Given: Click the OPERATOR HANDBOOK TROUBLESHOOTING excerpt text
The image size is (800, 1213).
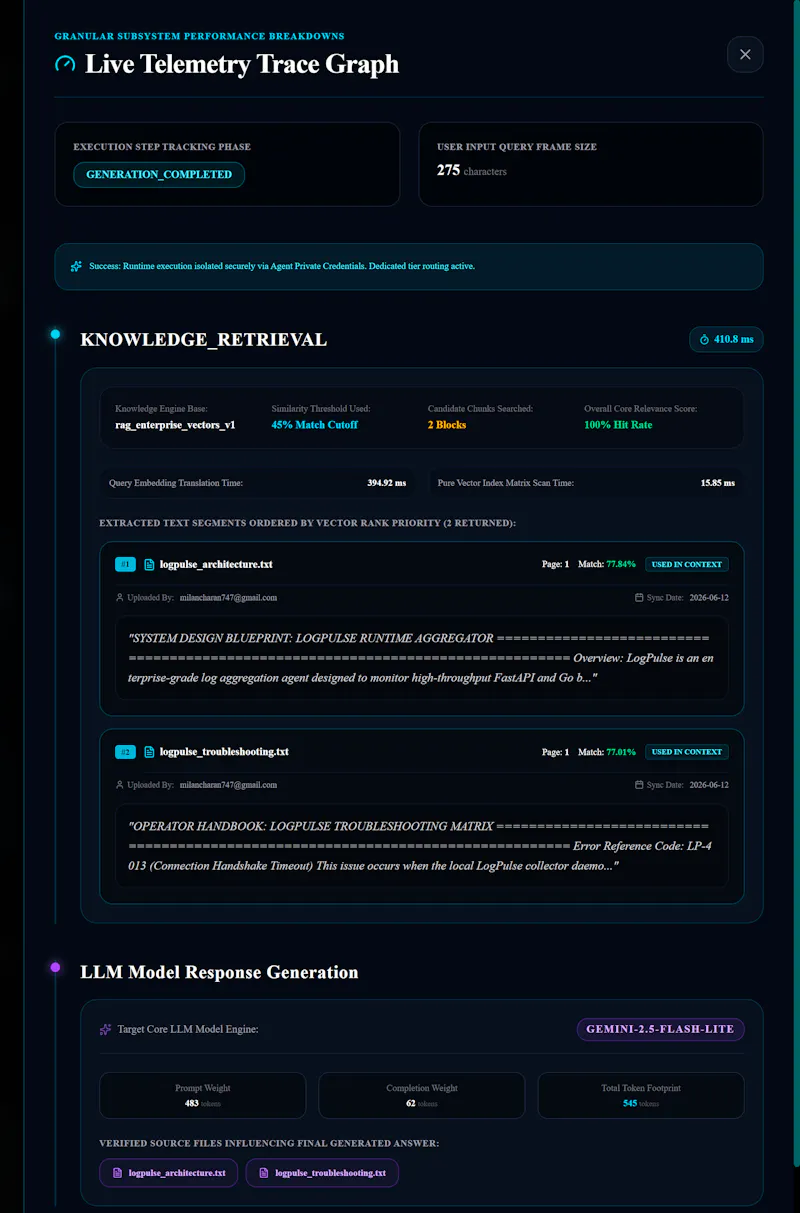Looking at the screenshot, I should click(x=421, y=846).
